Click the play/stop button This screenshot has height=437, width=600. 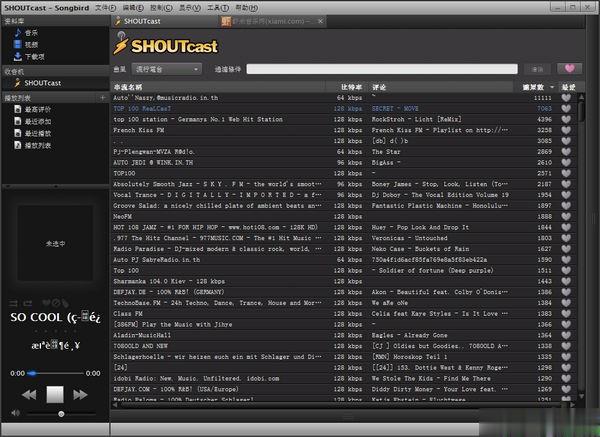[x=55, y=395]
